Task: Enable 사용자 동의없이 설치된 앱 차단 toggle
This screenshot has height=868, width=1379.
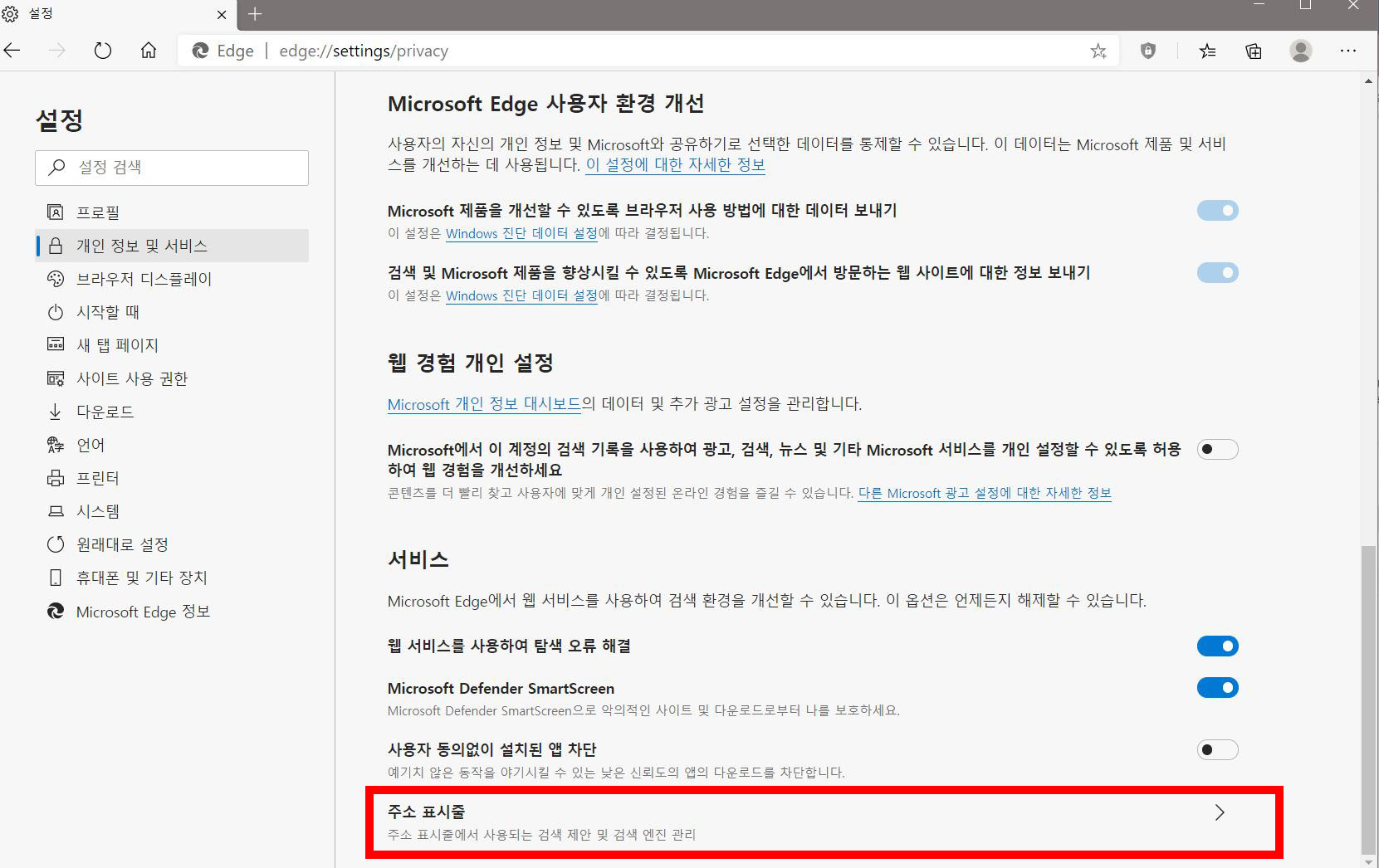Action: point(1217,750)
